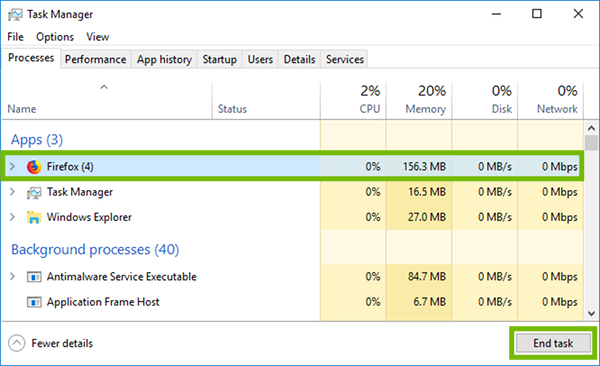This screenshot has height=366, width=600.
Task: Switch to the App history tab
Action: (164, 59)
